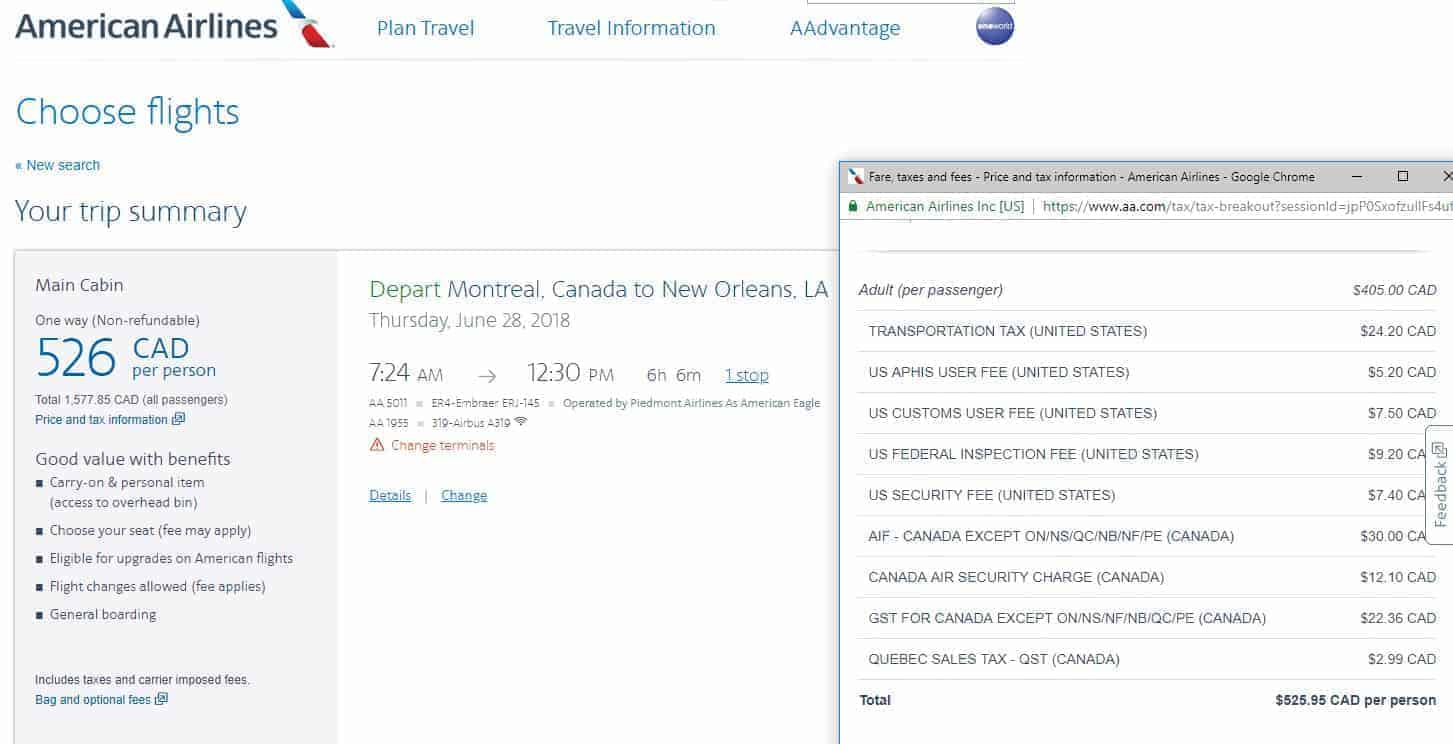Click Change to pick a different flight
Screen dimensions: 1453x744
coord(464,495)
